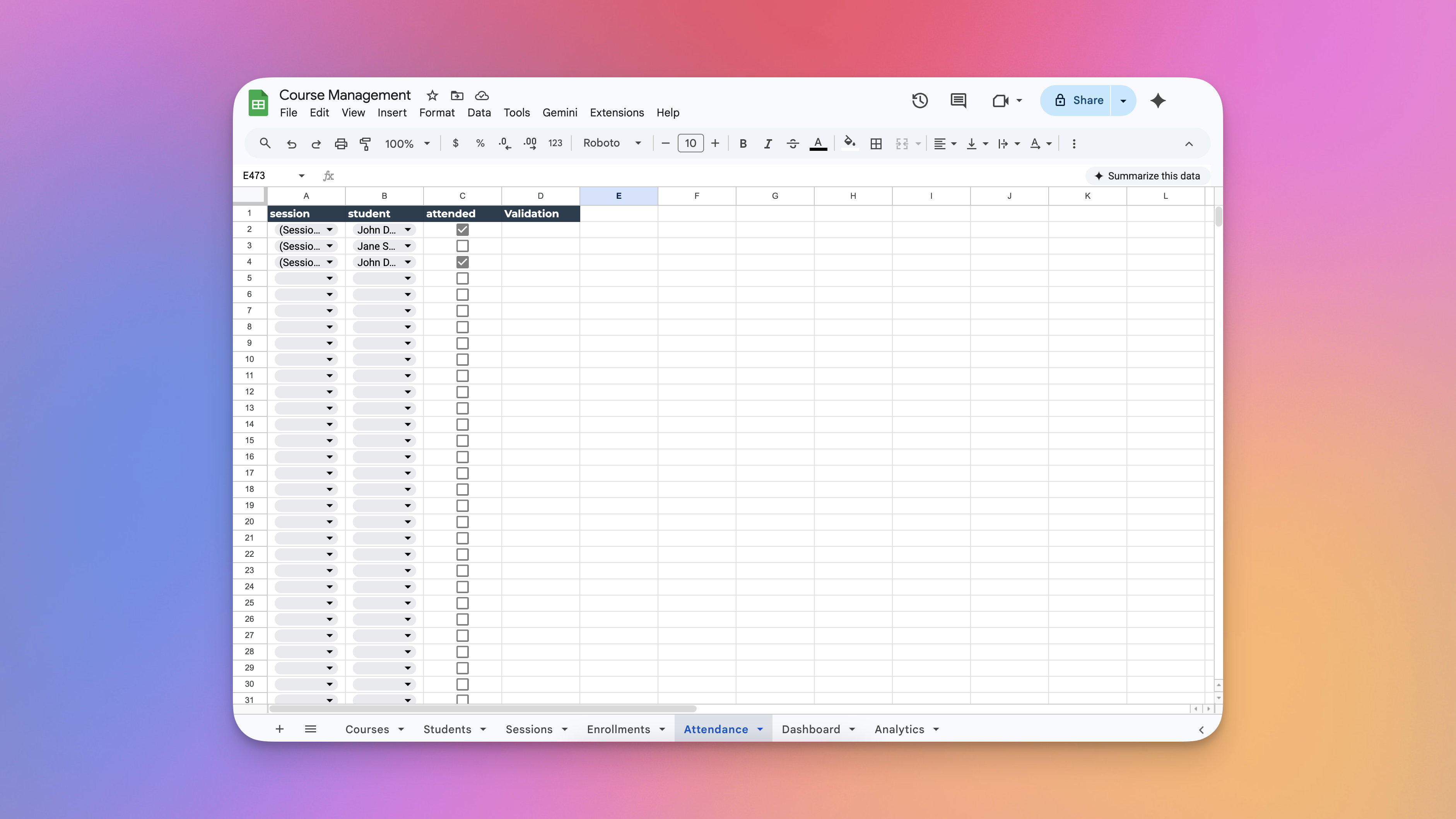This screenshot has width=1456, height=819.
Task: Select the paint format tool
Action: [366, 143]
